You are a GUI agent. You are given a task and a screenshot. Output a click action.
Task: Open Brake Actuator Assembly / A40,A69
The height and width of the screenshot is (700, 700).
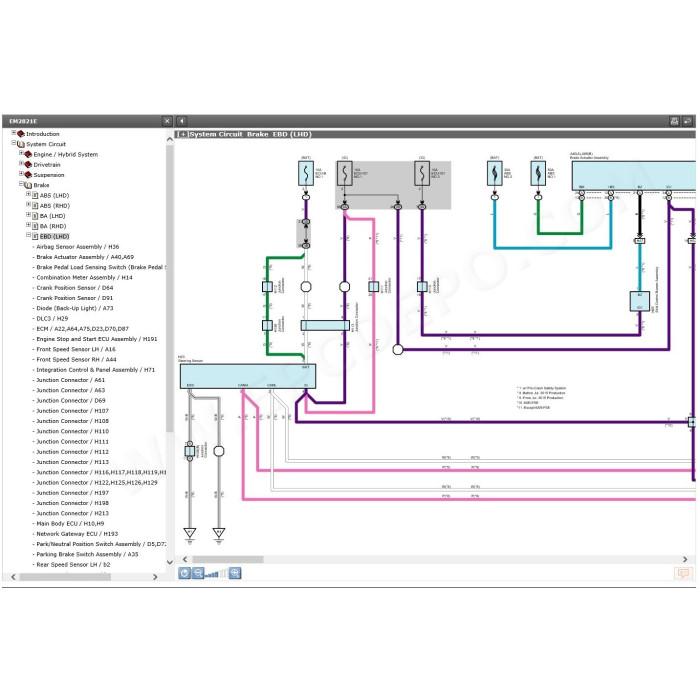(85, 257)
